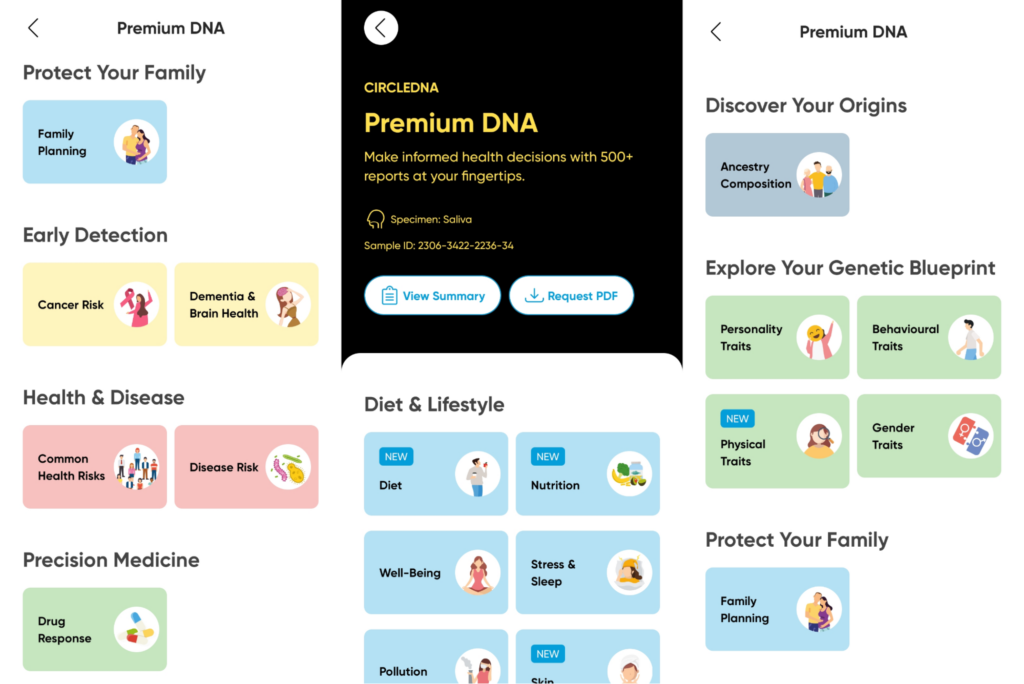This screenshot has height=684, width=1024.
Task: Tap the View Summary button
Action: (x=432, y=295)
